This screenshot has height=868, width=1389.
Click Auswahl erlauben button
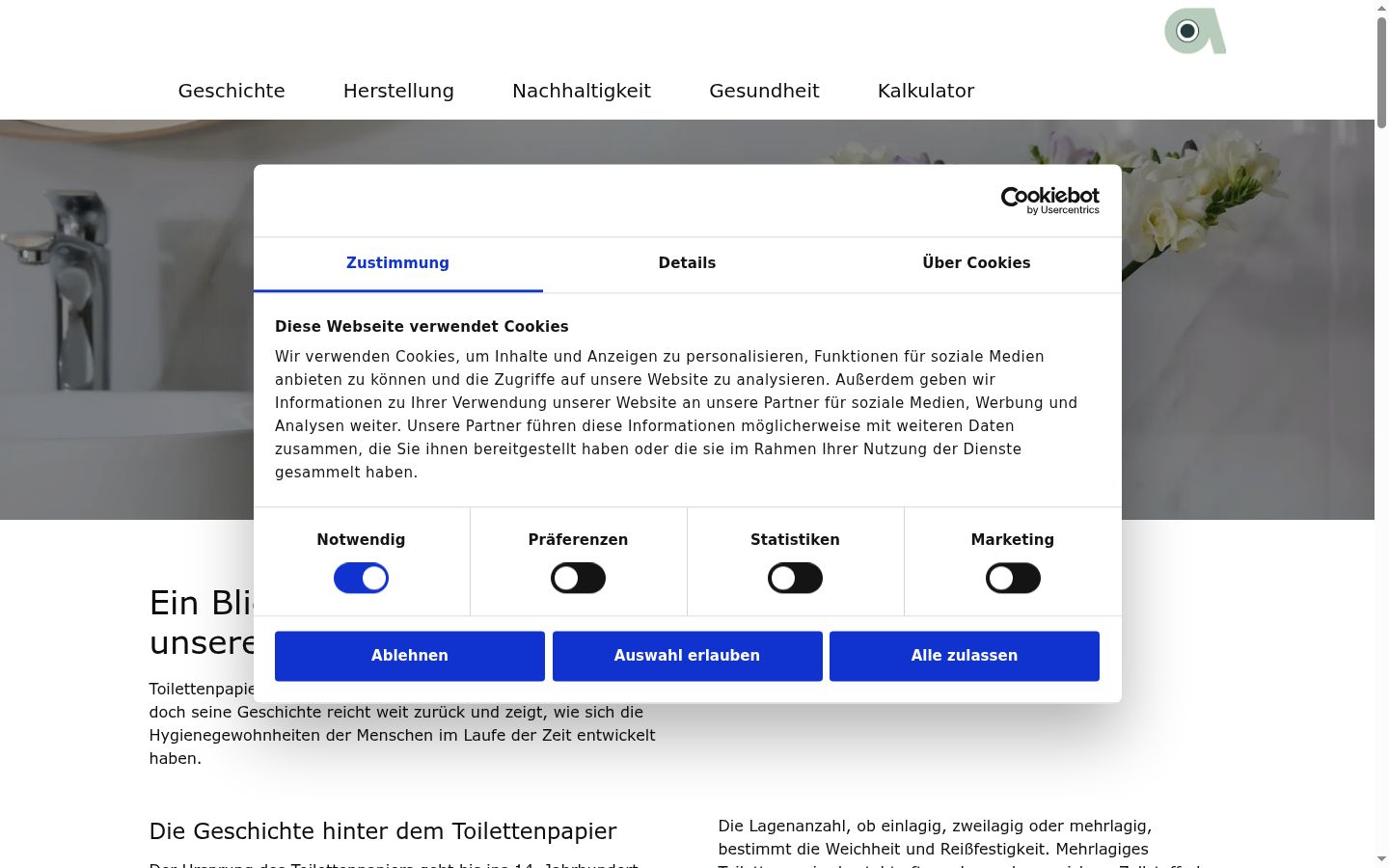coord(688,656)
